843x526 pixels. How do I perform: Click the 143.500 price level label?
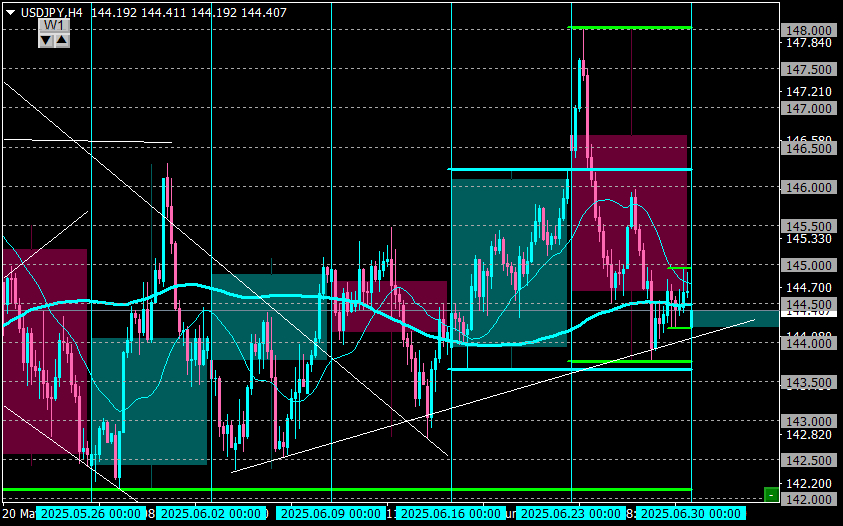tap(809, 383)
